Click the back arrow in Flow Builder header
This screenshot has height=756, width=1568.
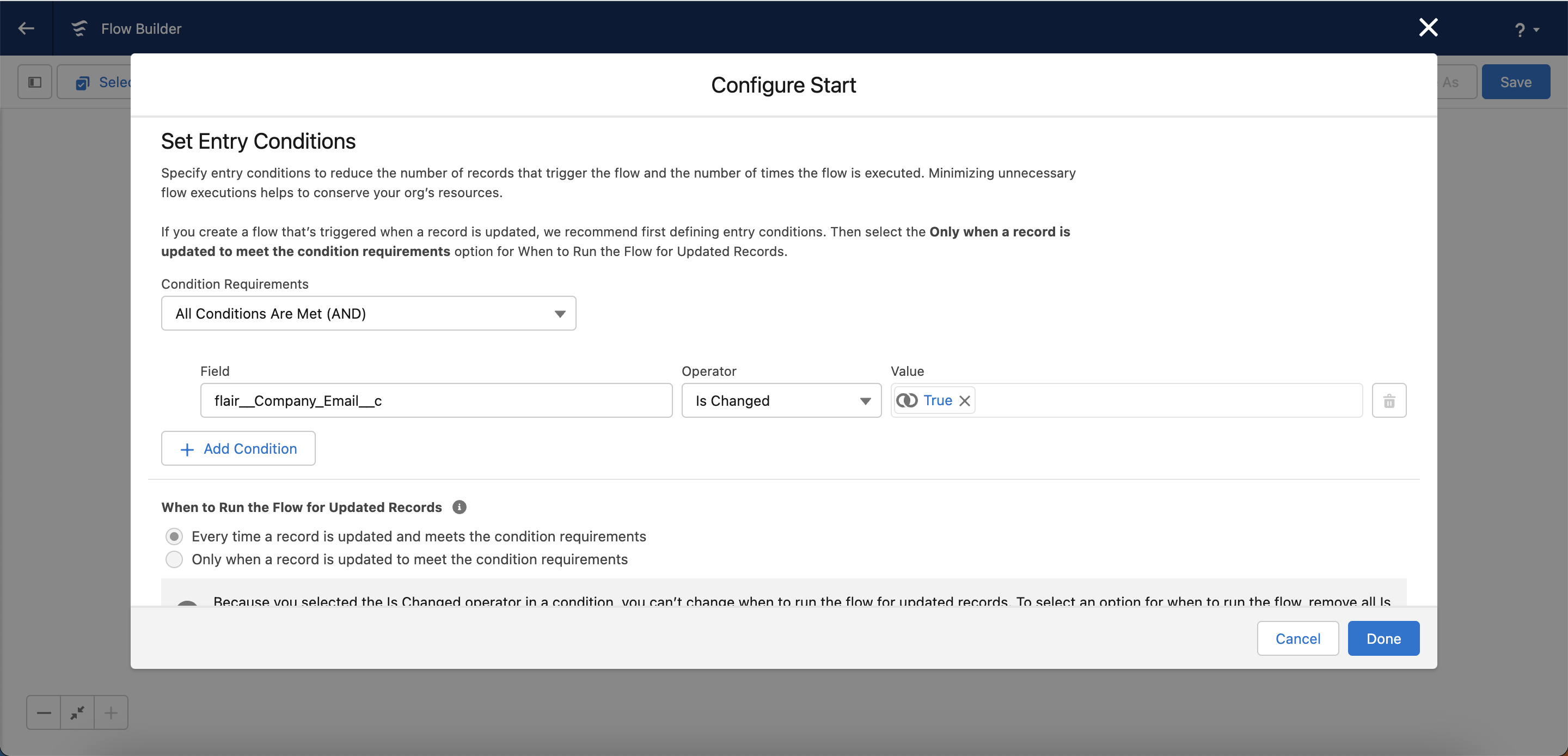26,28
